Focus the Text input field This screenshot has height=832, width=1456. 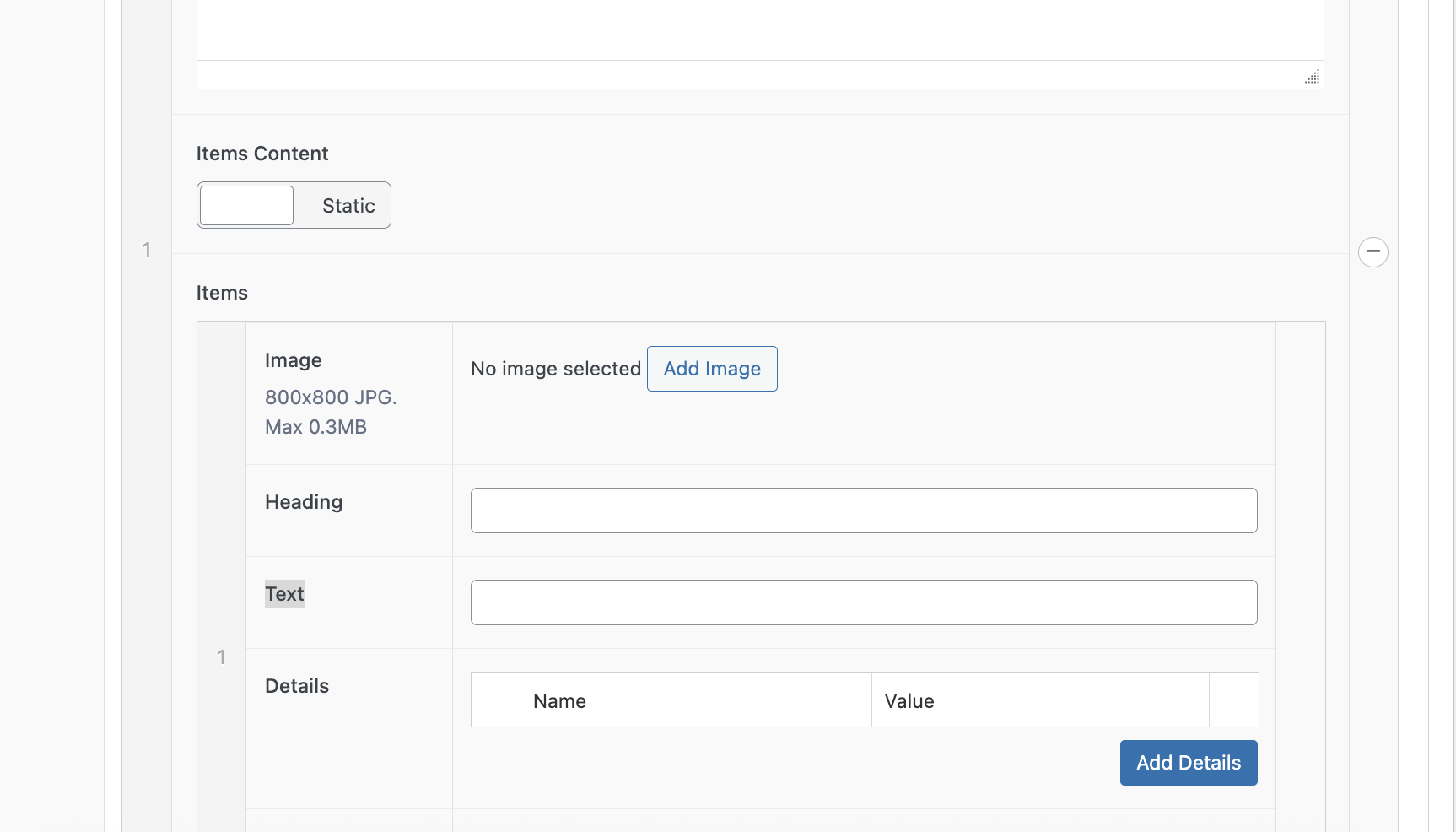[x=864, y=602]
